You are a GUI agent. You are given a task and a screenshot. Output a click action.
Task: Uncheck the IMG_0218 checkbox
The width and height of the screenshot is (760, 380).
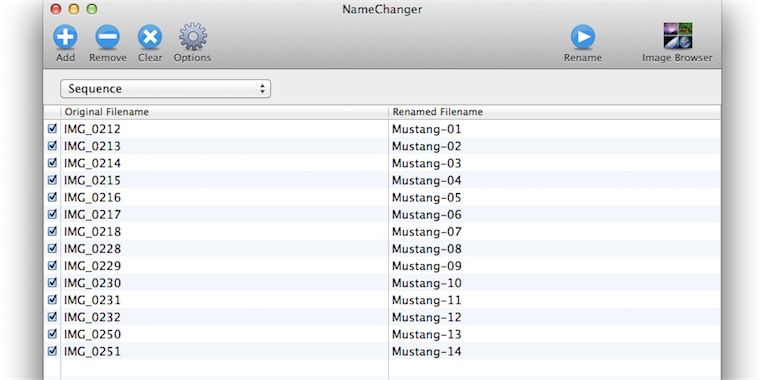tap(52, 231)
